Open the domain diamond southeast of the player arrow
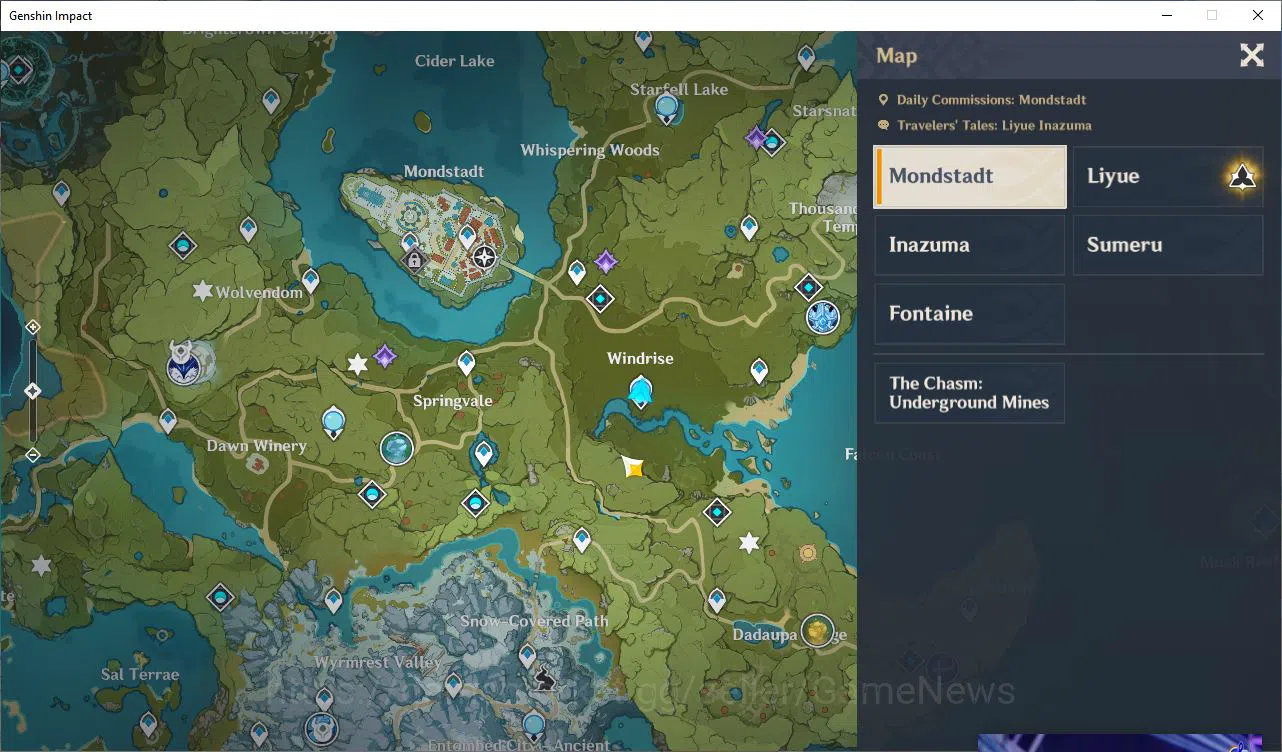This screenshot has height=752, width=1282. coord(717,513)
